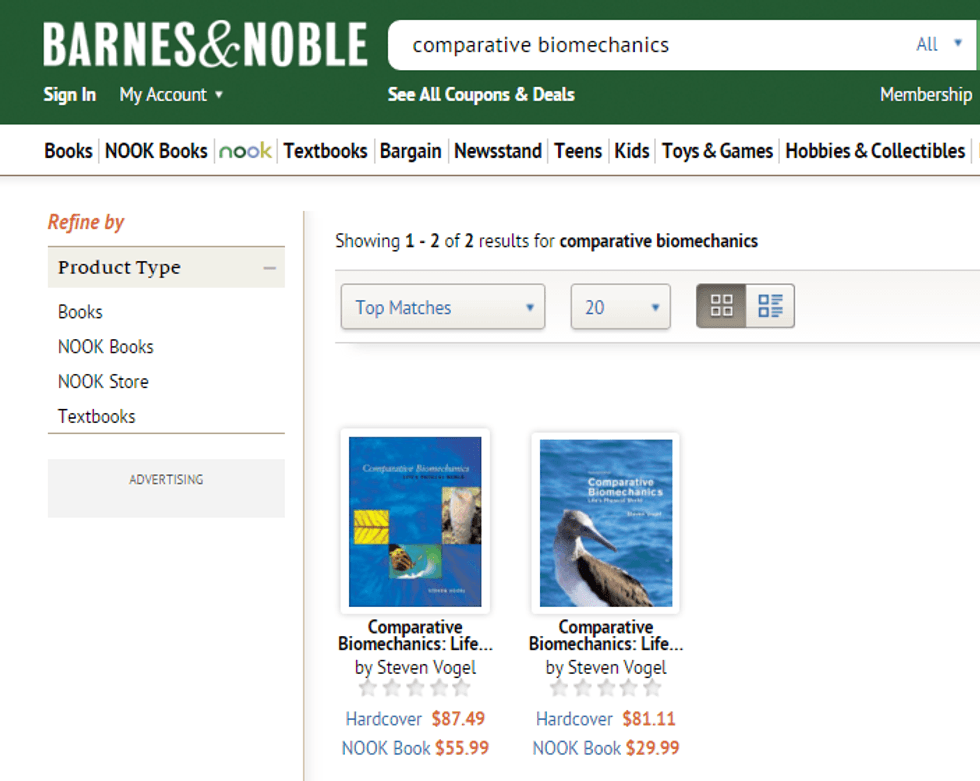Open the All search category dropdown

coord(939,44)
